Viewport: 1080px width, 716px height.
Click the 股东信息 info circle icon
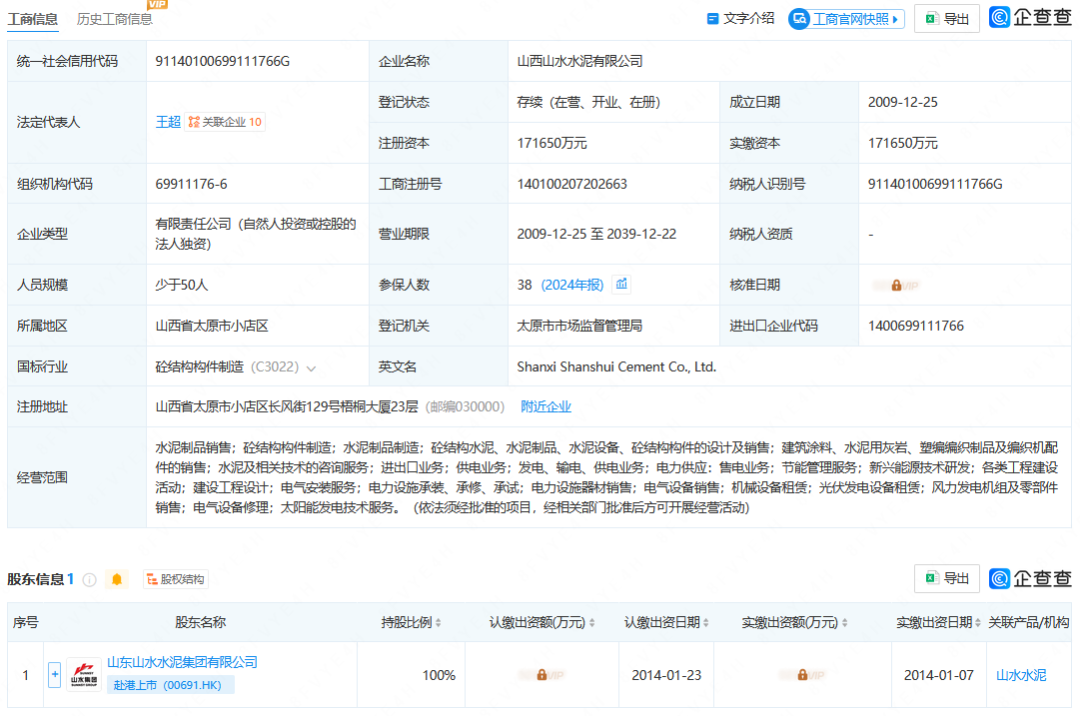pos(90,580)
